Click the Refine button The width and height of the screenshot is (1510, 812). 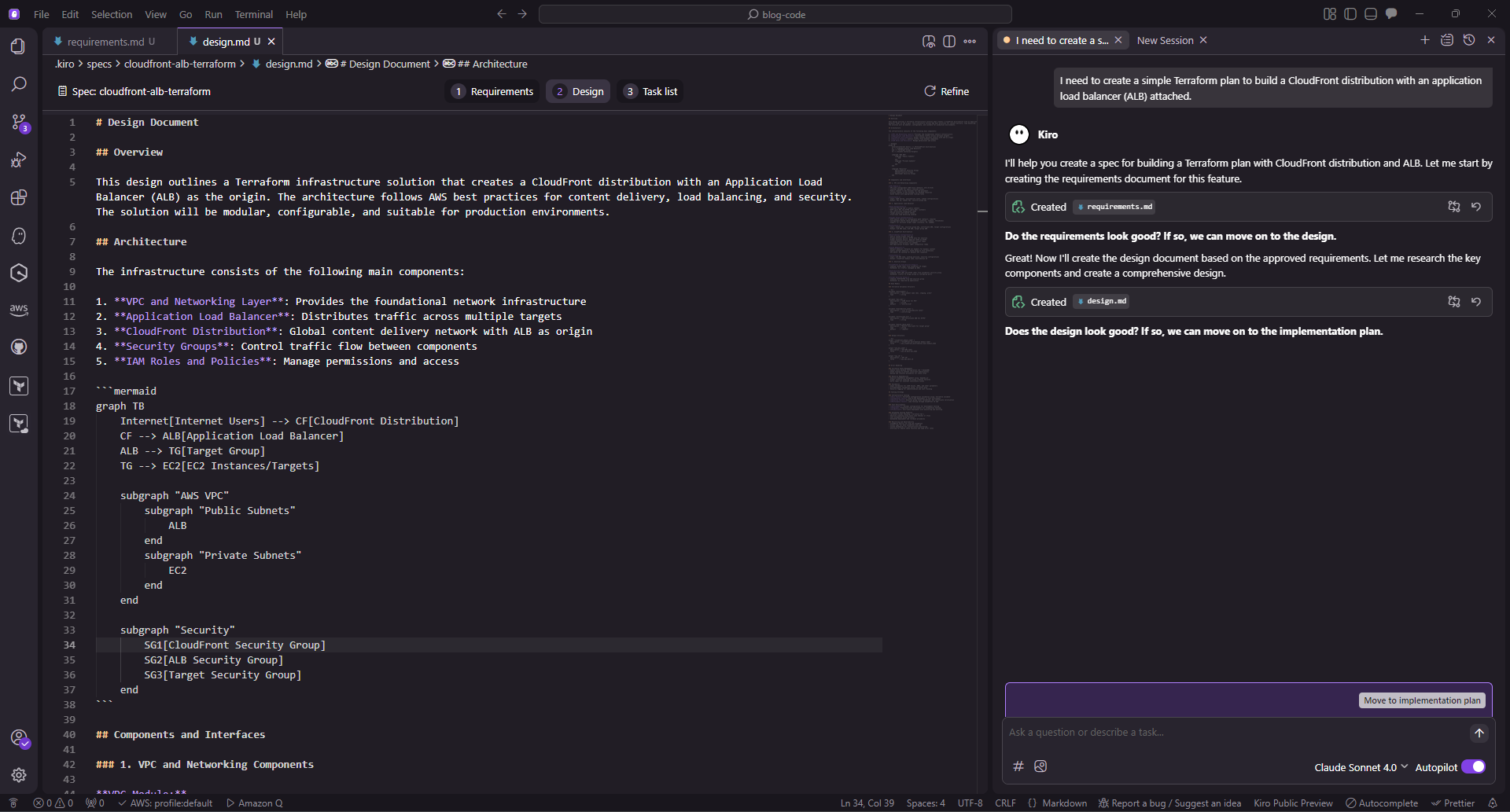(947, 91)
